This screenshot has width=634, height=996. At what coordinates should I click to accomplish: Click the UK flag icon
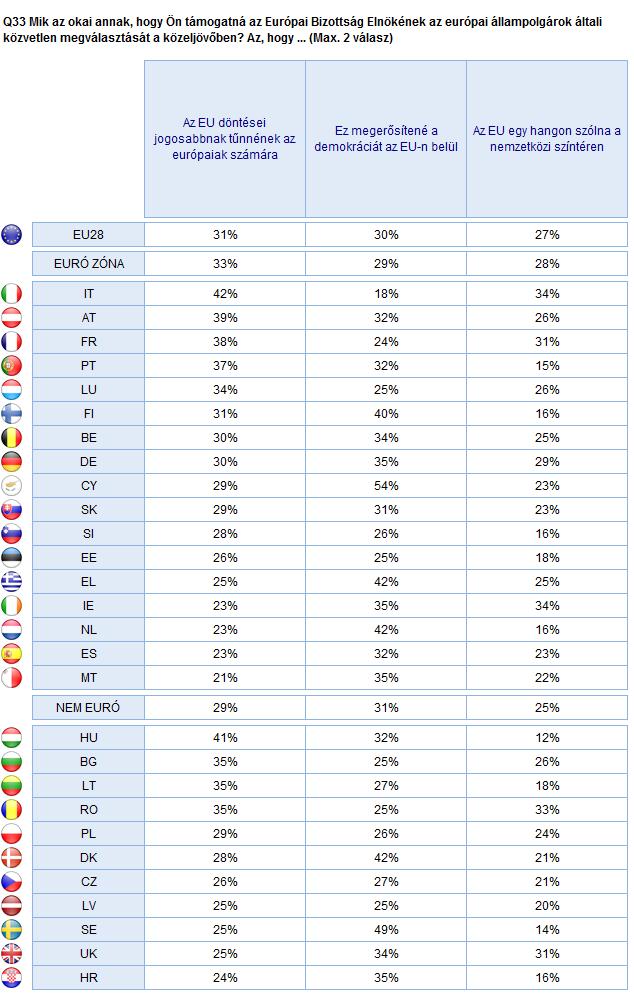[x=11, y=954]
